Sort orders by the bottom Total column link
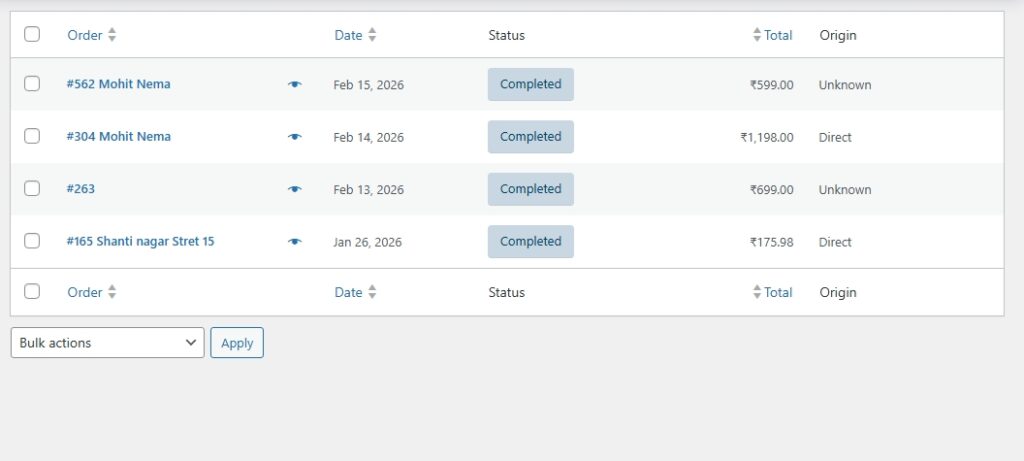The width and height of the screenshot is (1024, 461). (x=777, y=292)
